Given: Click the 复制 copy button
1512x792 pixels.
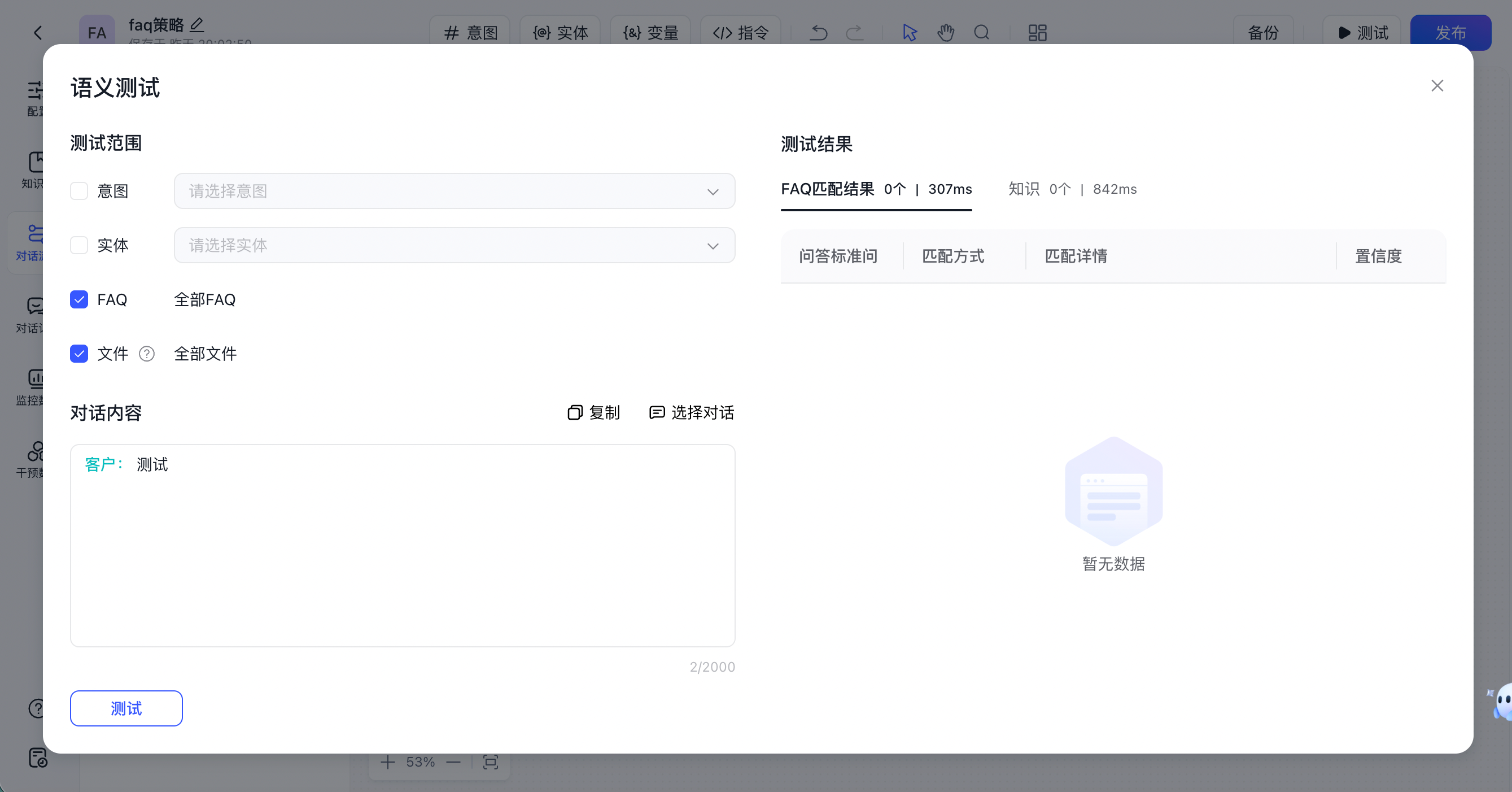Looking at the screenshot, I should click(593, 412).
